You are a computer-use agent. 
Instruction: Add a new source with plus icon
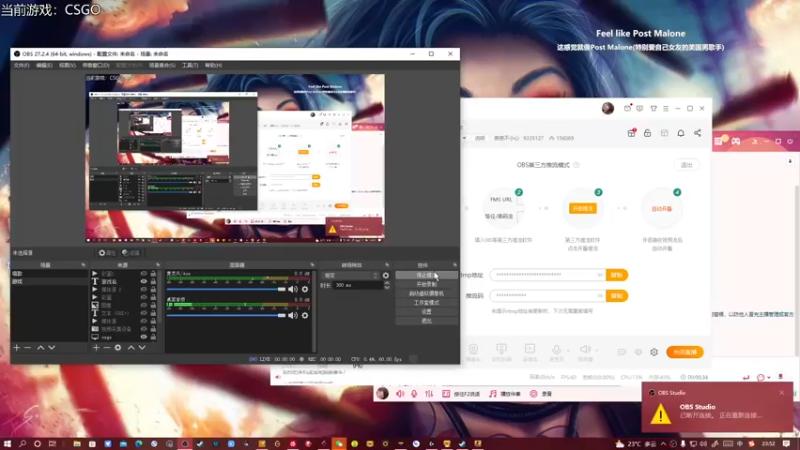click(x=96, y=347)
